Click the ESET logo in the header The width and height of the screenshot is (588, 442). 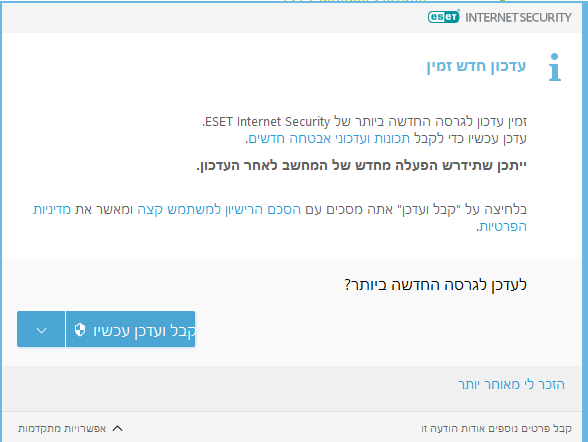click(443, 17)
